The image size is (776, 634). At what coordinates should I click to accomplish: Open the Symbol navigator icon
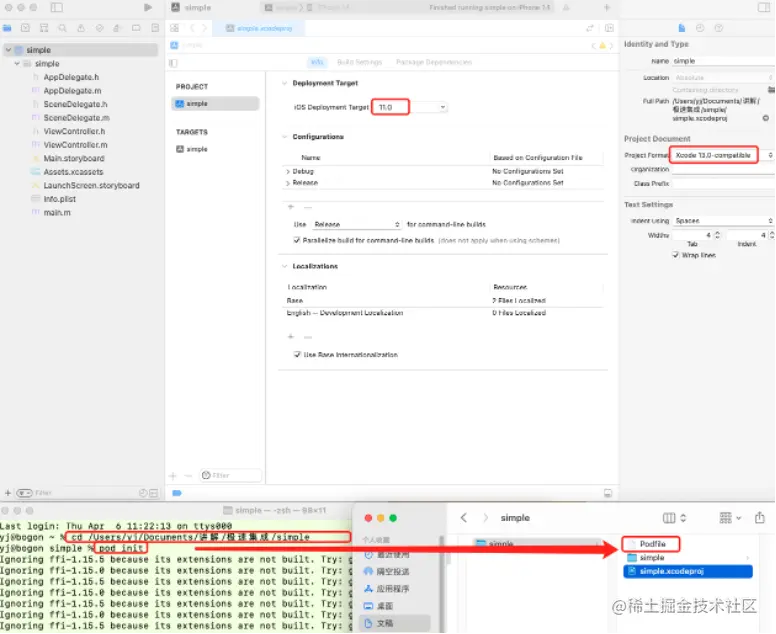(x=44, y=28)
